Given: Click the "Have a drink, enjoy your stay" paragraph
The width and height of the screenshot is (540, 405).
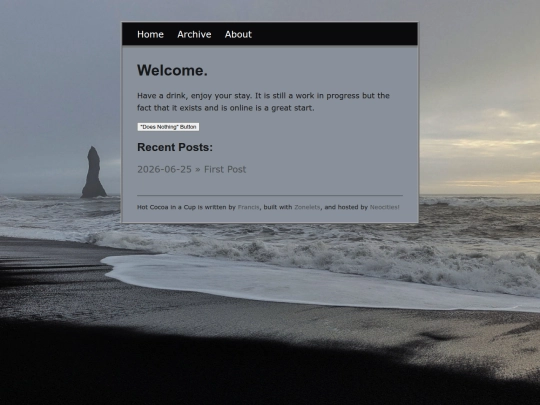Looking at the screenshot, I should coord(263,102).
